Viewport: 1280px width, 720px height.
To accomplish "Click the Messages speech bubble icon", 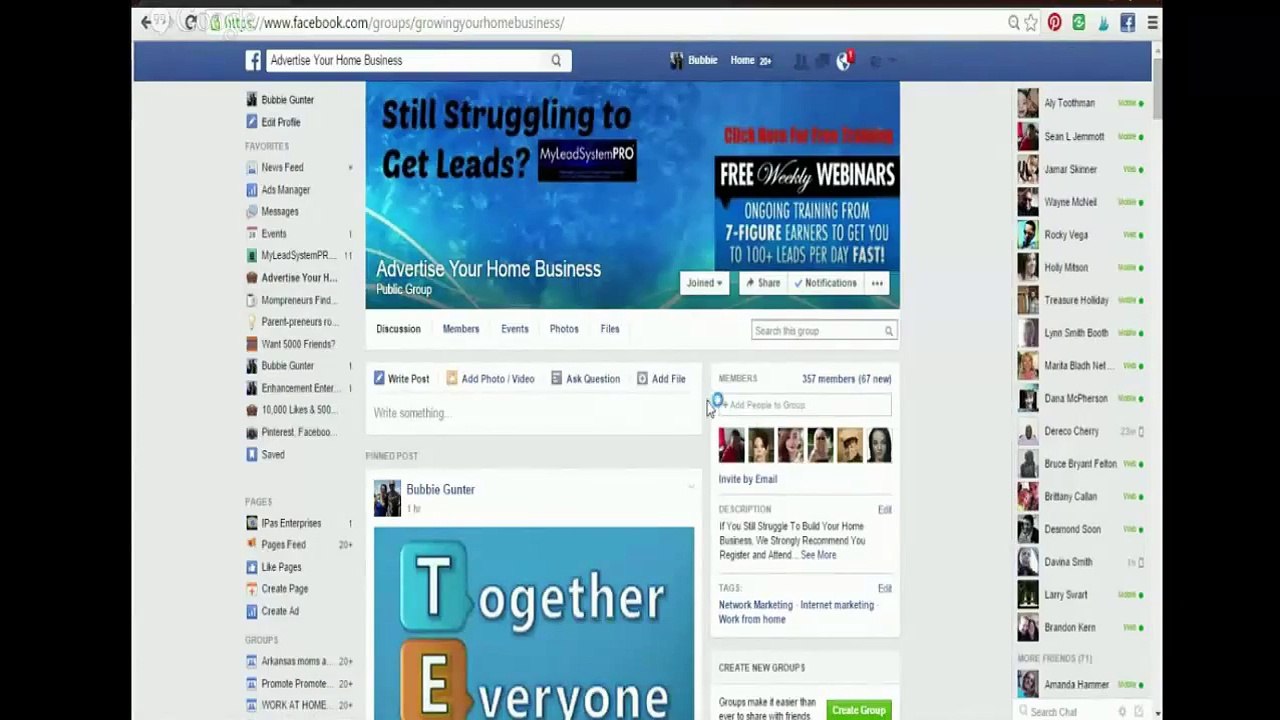I will [x=252, y=212].
